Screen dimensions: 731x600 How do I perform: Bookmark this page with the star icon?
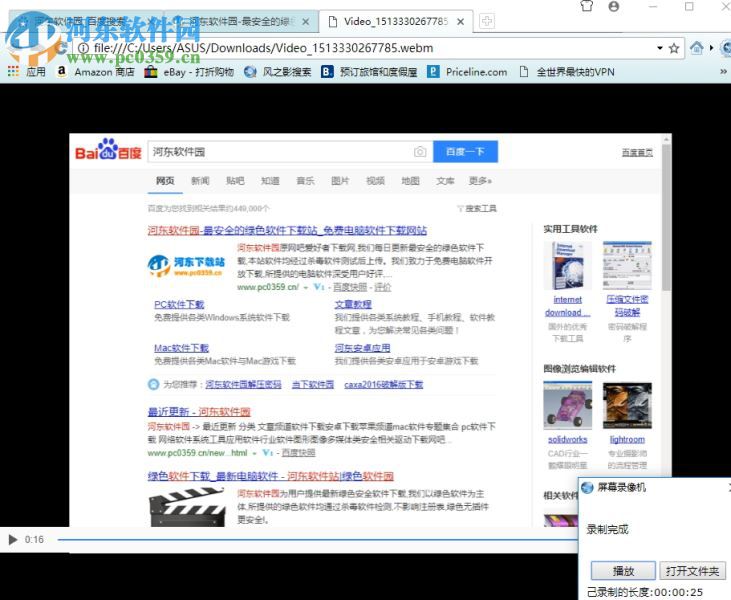pos(674,48)
